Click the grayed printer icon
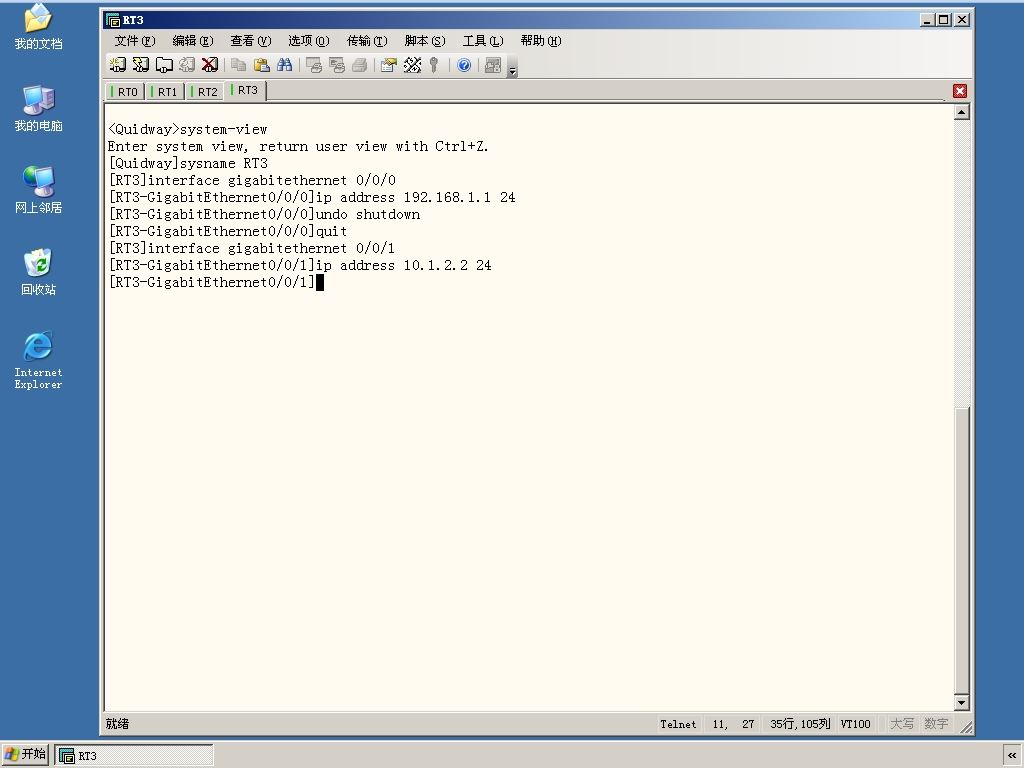The height and width of the screenshot is (768, 1024). coord(360,65)
